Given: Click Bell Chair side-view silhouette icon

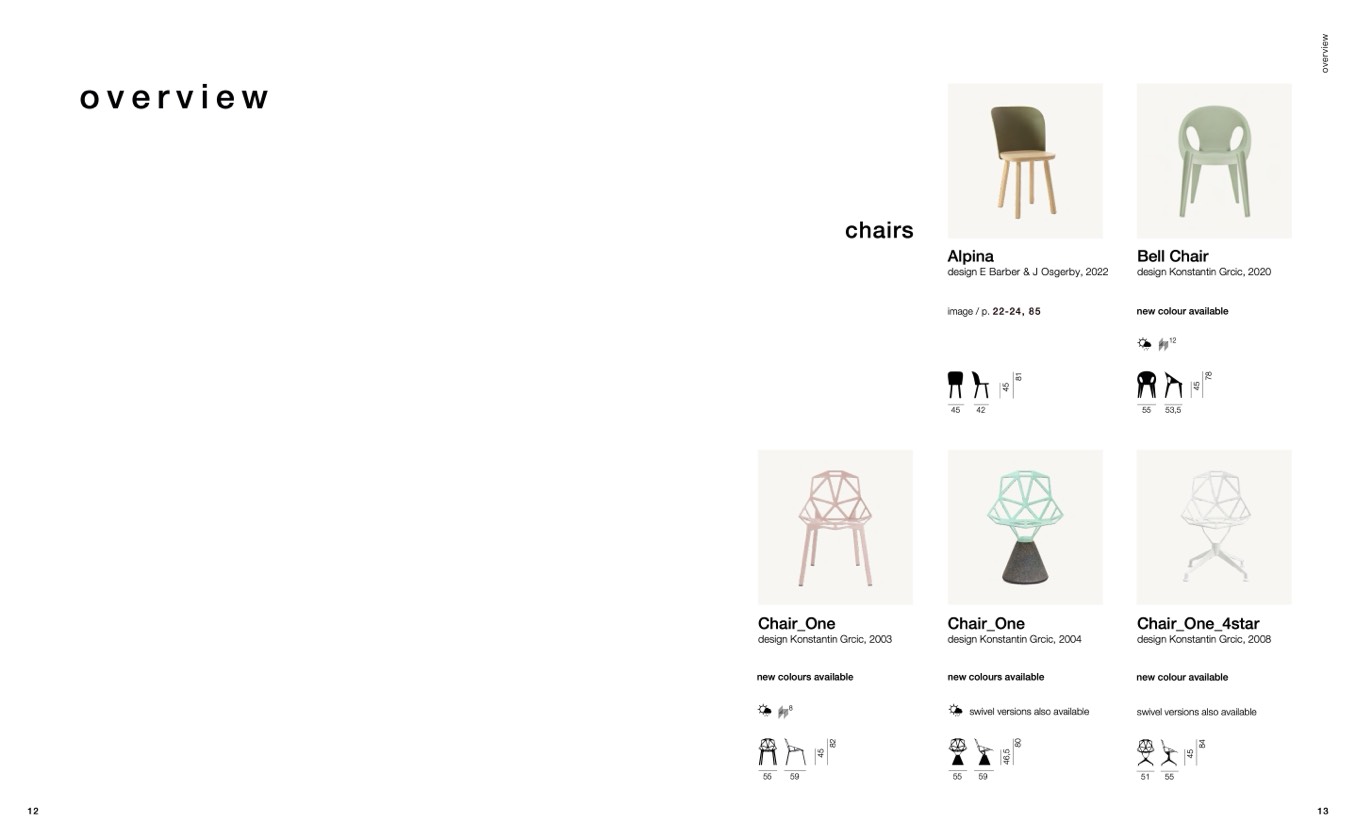Looking at the screenshot, I should point(1173,385).
